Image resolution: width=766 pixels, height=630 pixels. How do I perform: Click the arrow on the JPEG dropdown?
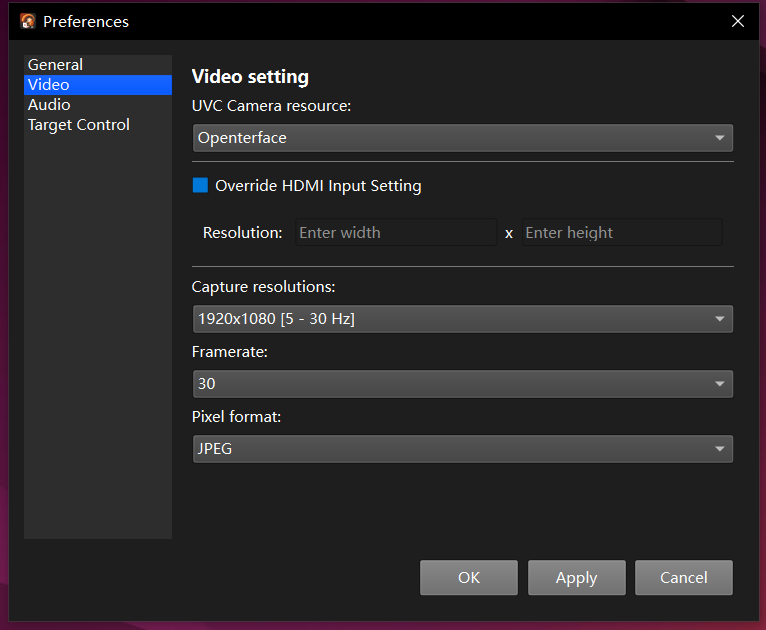coord(719,449)
